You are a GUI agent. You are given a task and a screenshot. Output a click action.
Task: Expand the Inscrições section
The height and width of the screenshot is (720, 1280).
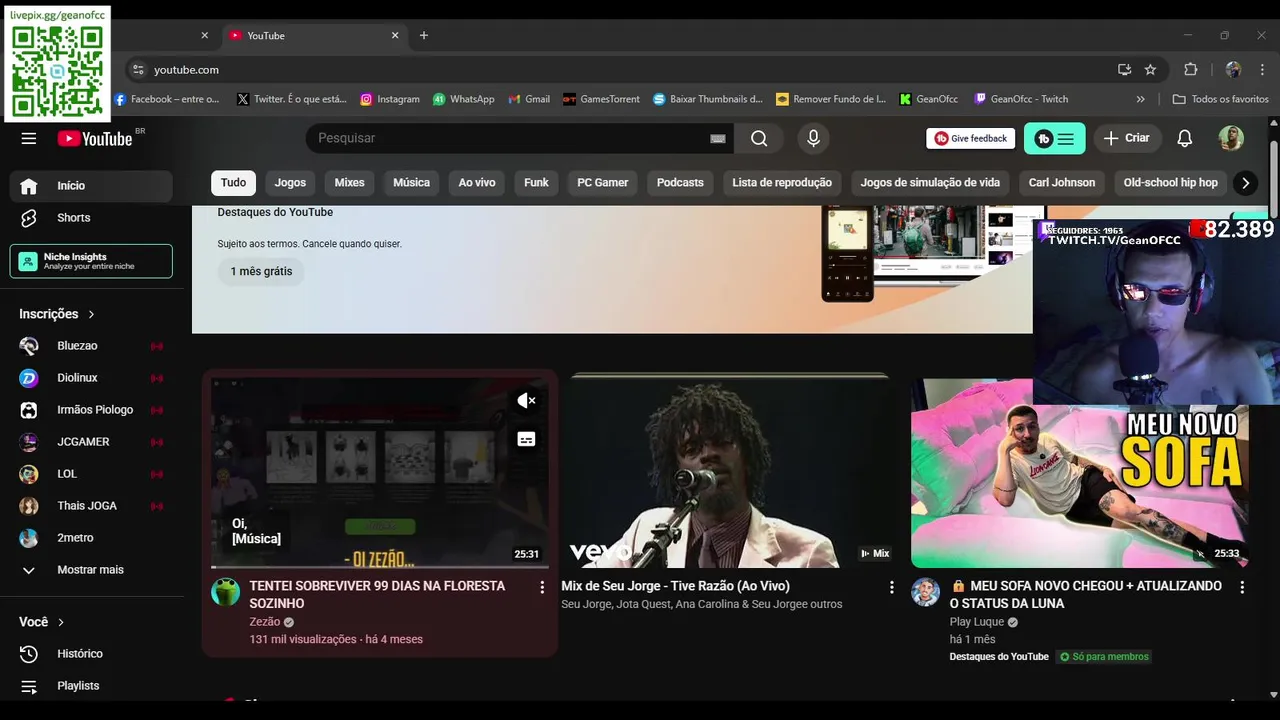tap(57, 314)
